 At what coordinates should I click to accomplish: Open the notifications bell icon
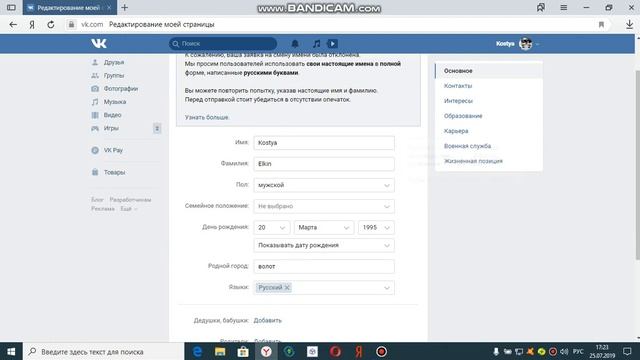(295, 43)
